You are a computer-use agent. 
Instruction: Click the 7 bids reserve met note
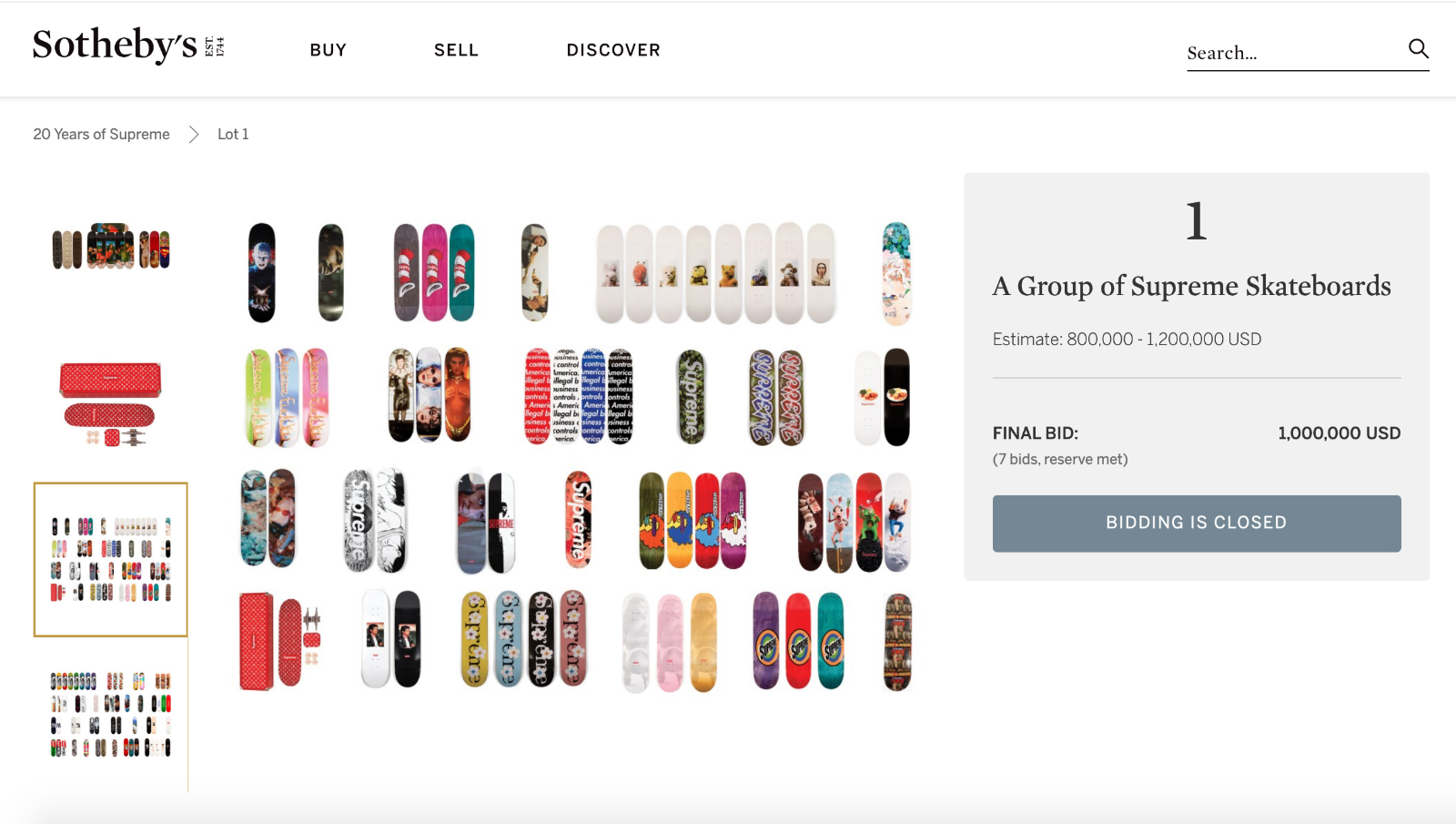[x=1060, y=460]
